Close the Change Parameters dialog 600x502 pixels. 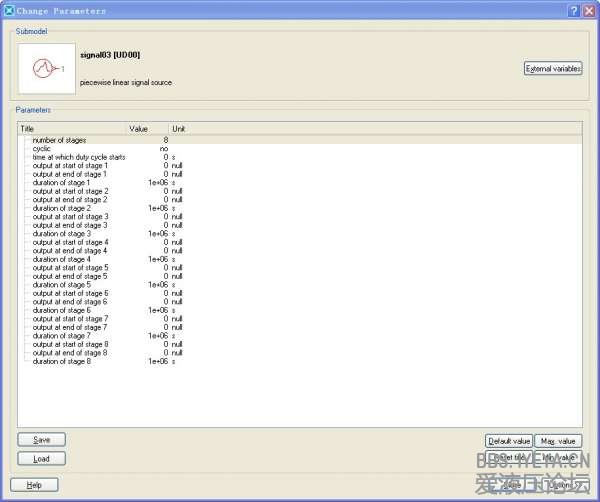[589, 9]
